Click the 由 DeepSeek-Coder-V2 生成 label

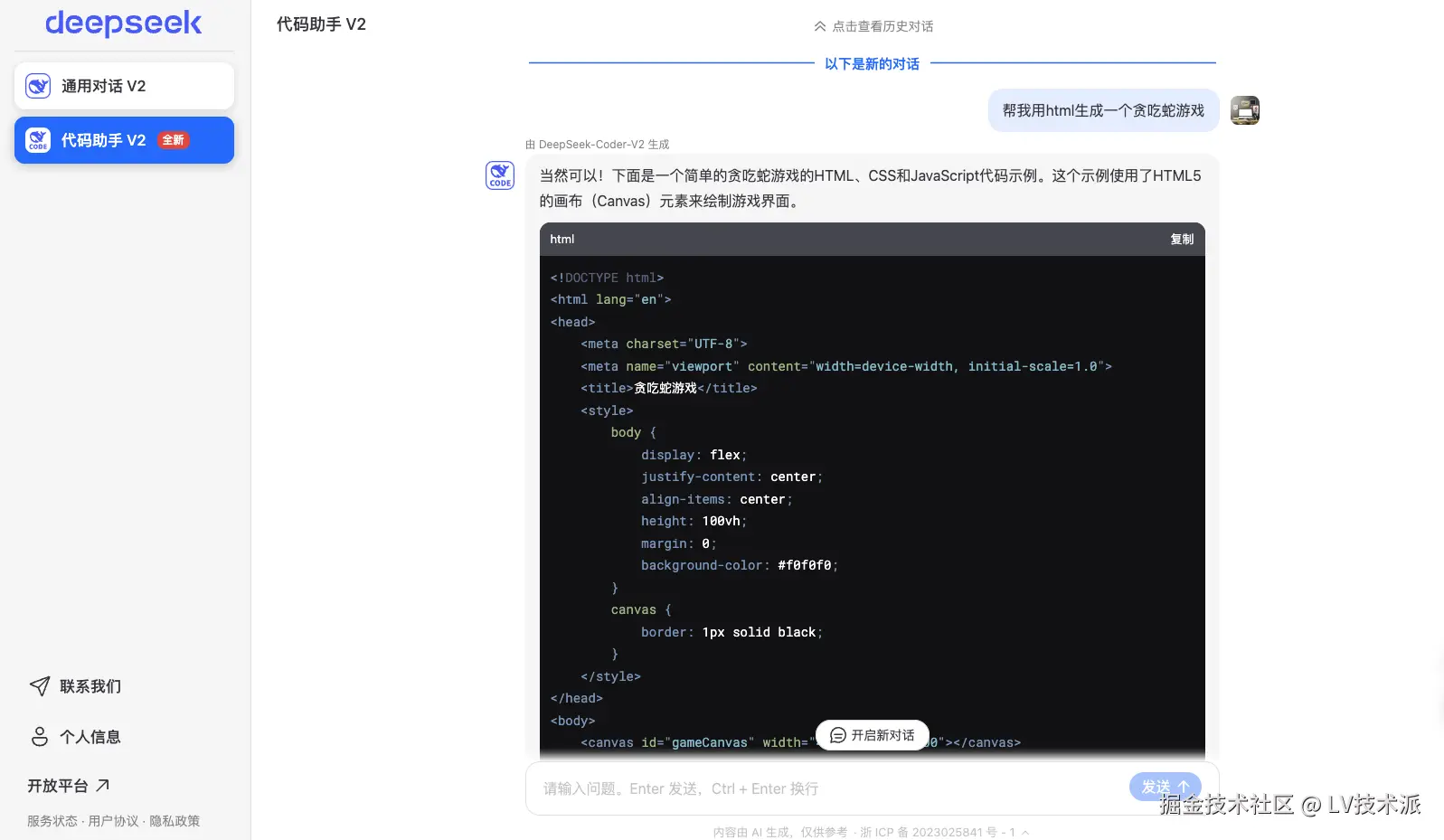coord(598,145)
